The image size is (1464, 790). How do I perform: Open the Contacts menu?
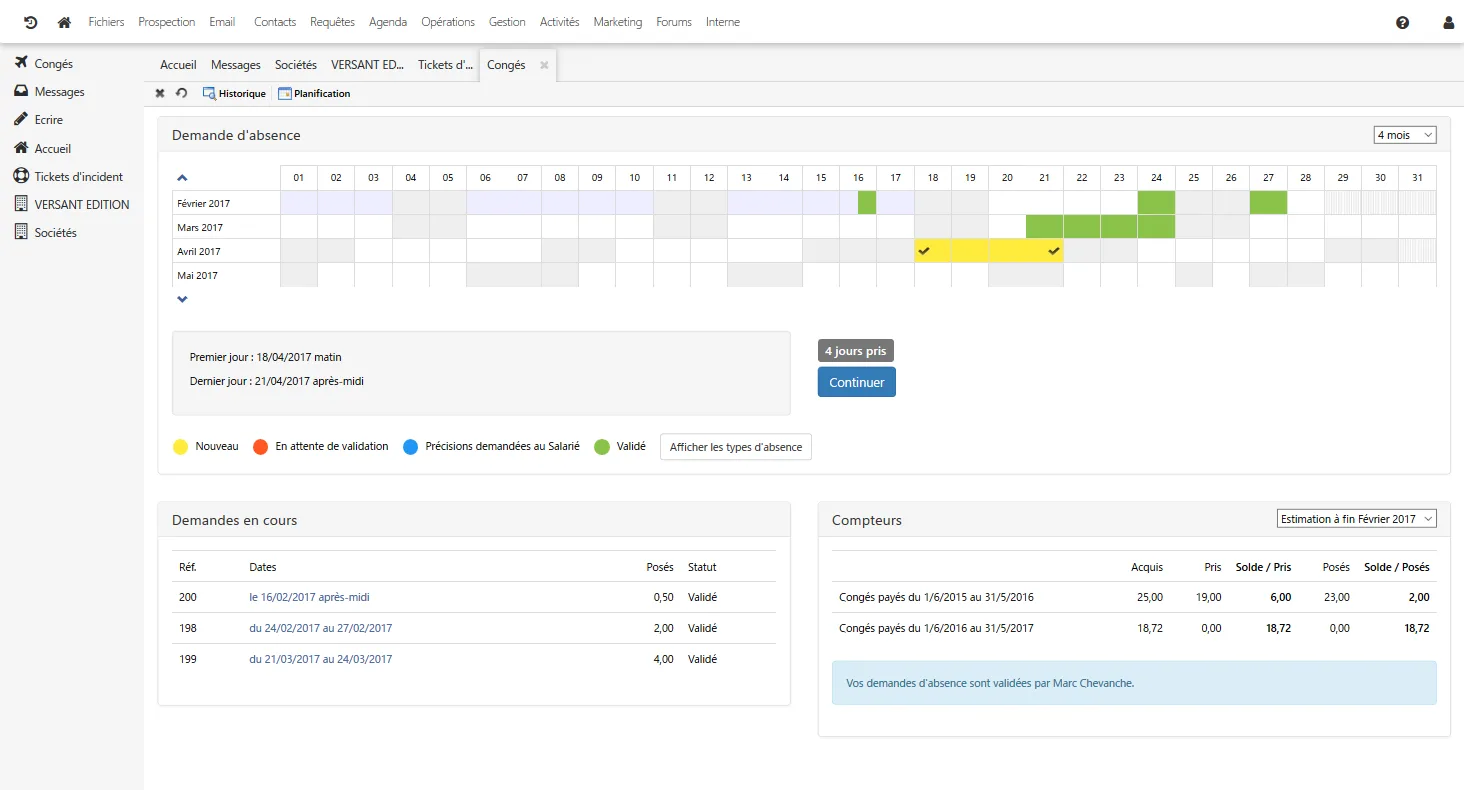coord(275,22)
